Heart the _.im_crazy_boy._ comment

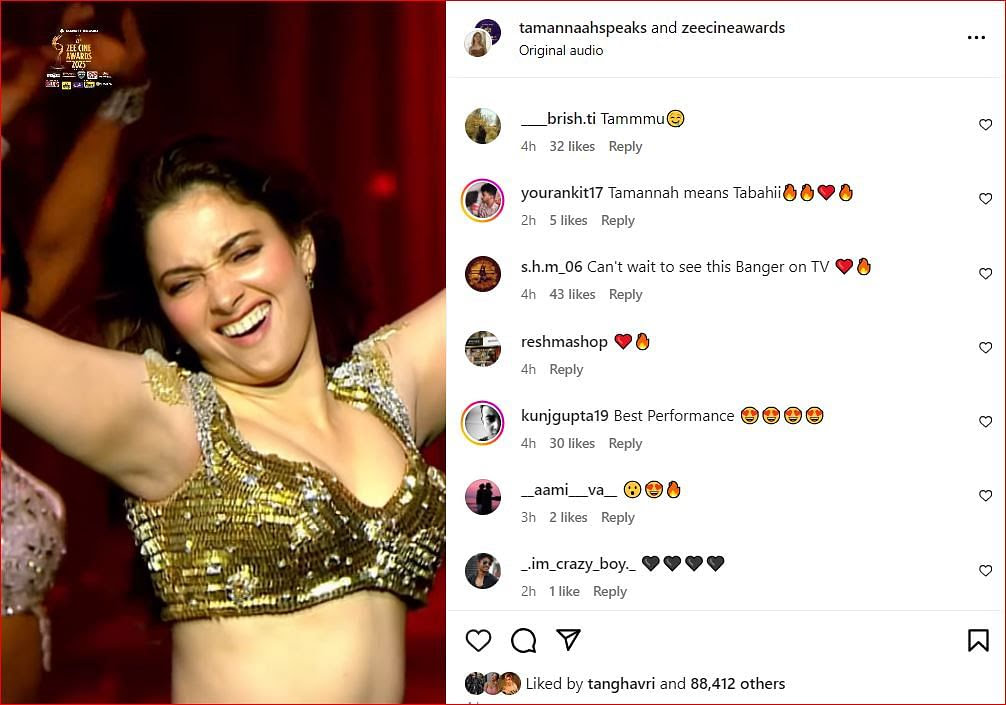[x=985, y=570]
